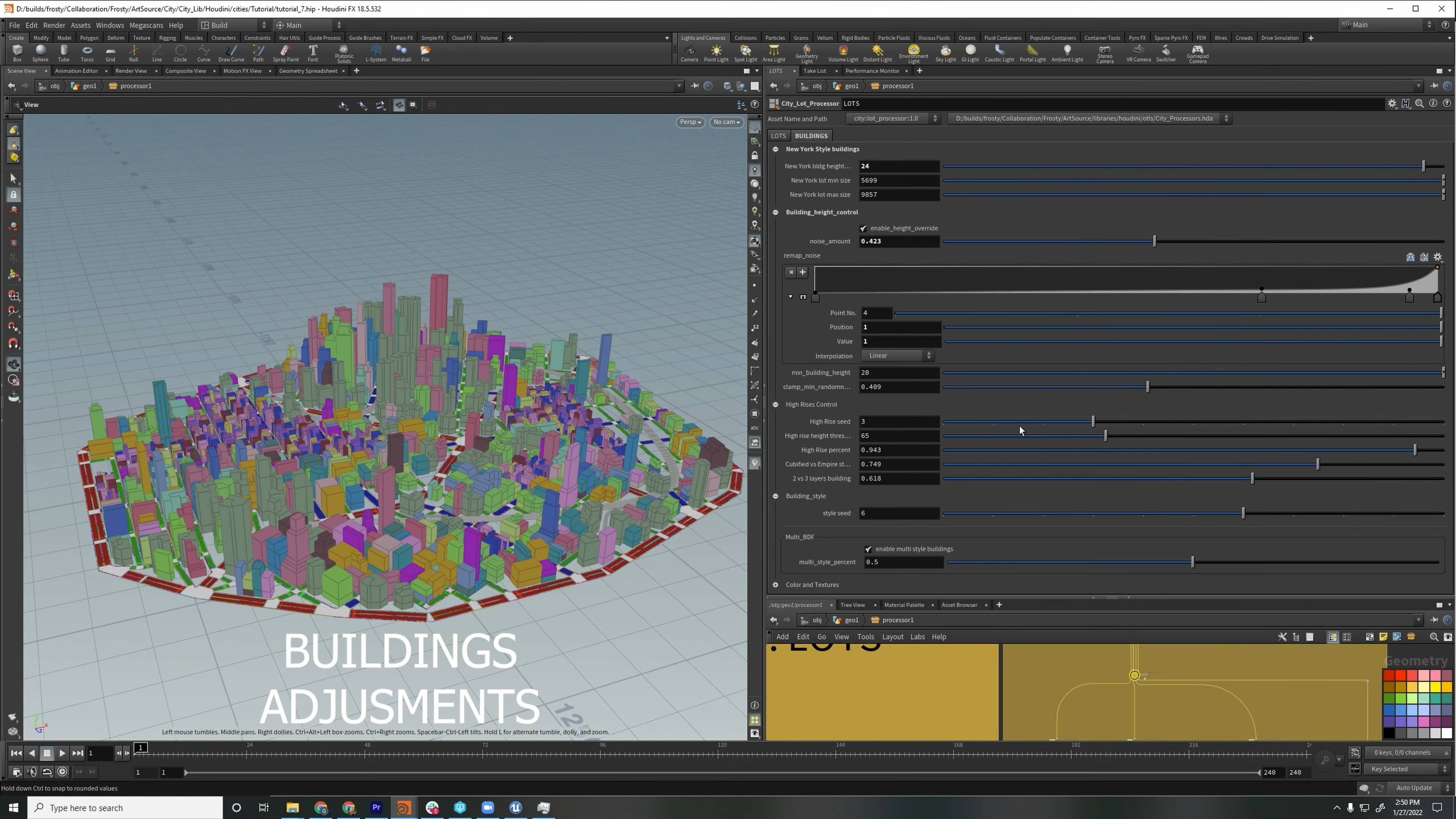Screen dimensions: 1456x819
Task: Select the Spray Paint tool
Action: [286, 53]
